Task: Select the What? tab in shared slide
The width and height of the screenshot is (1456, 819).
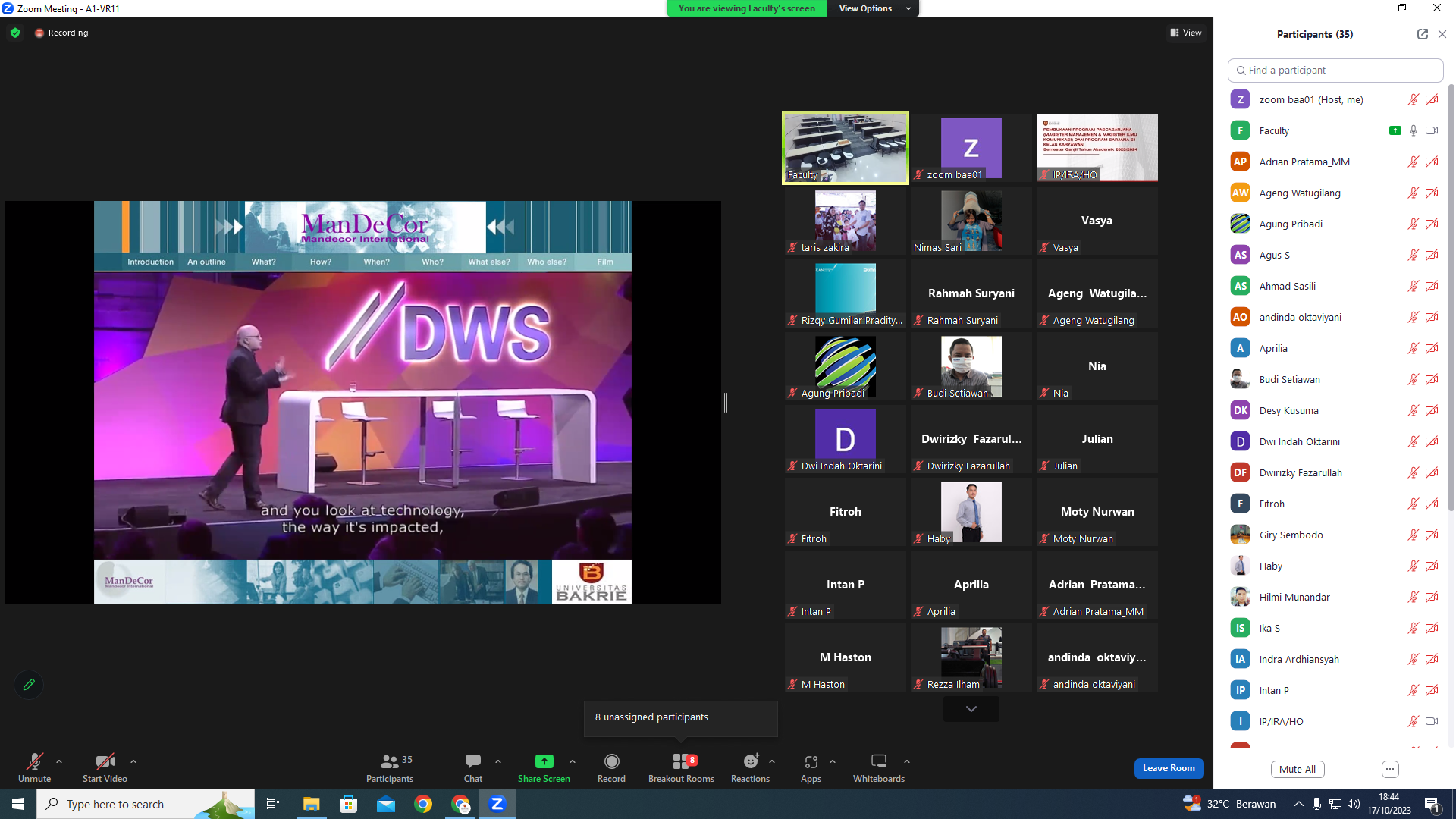Action: [263, 262]
